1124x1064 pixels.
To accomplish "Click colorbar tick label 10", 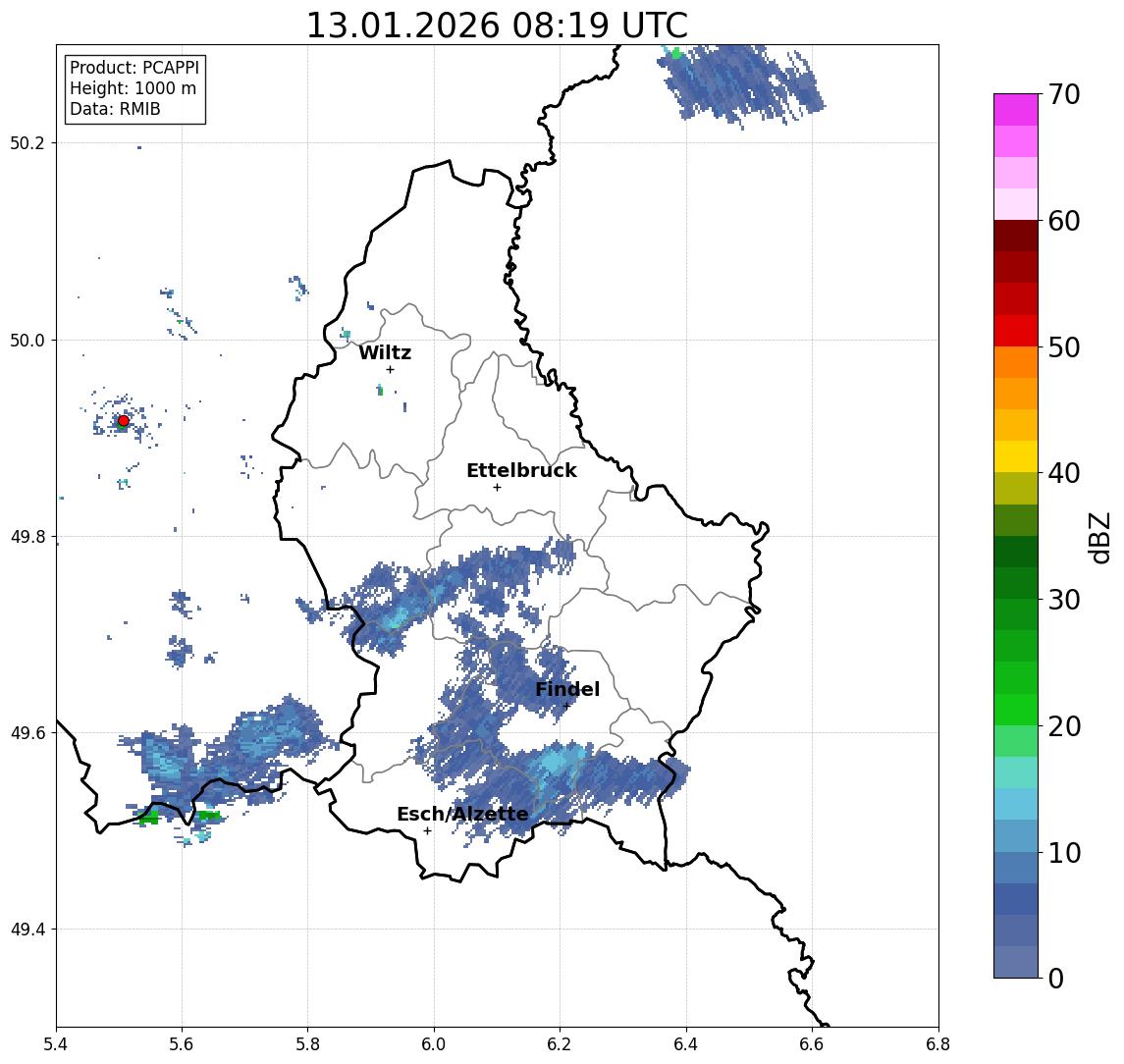I will pos(1064,852).
